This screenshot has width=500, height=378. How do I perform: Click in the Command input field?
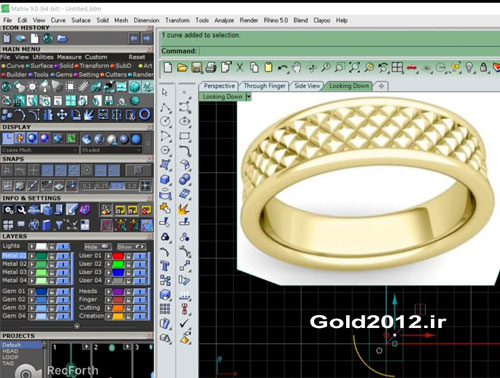[348, 51]
